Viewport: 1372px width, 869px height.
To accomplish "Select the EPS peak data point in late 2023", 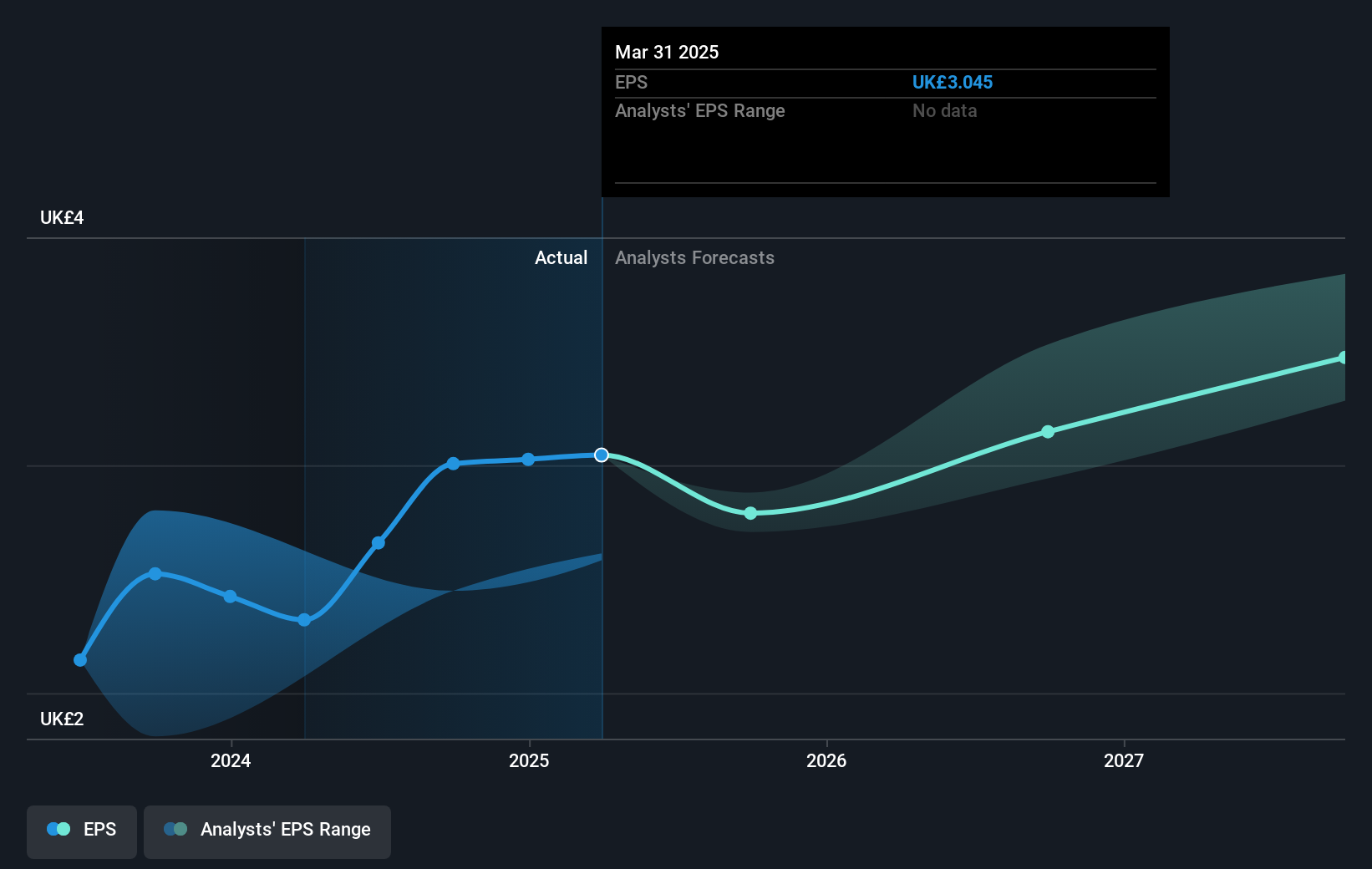I will click(155, 574).
